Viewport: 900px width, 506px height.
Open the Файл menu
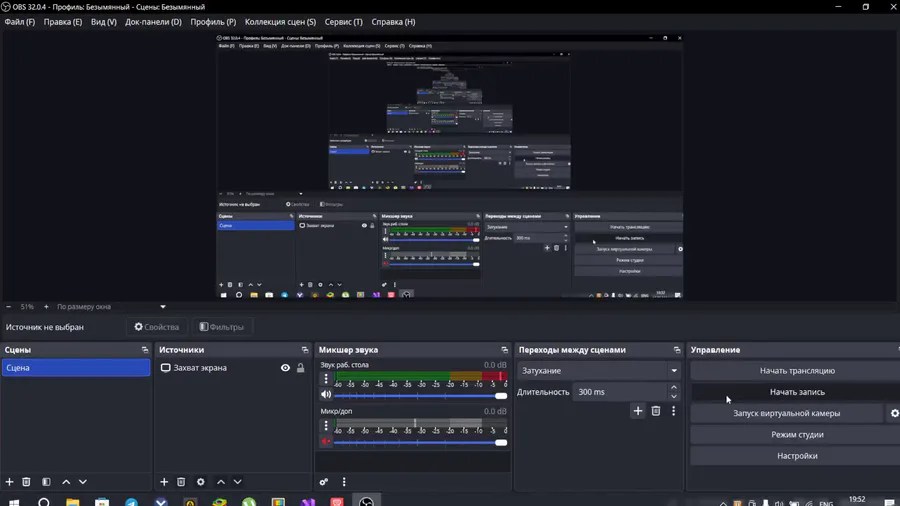[20, 22]
